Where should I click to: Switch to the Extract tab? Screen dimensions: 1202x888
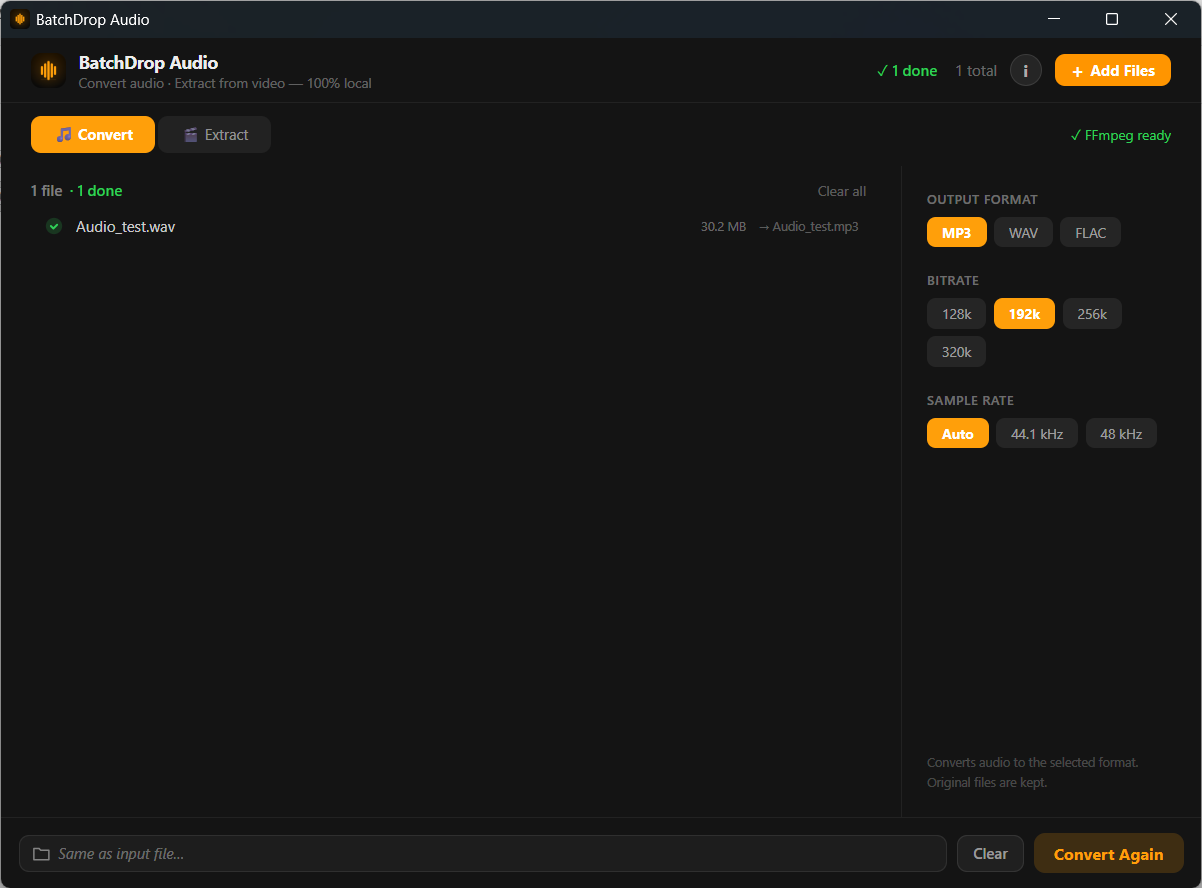click(x=215, y=135)
